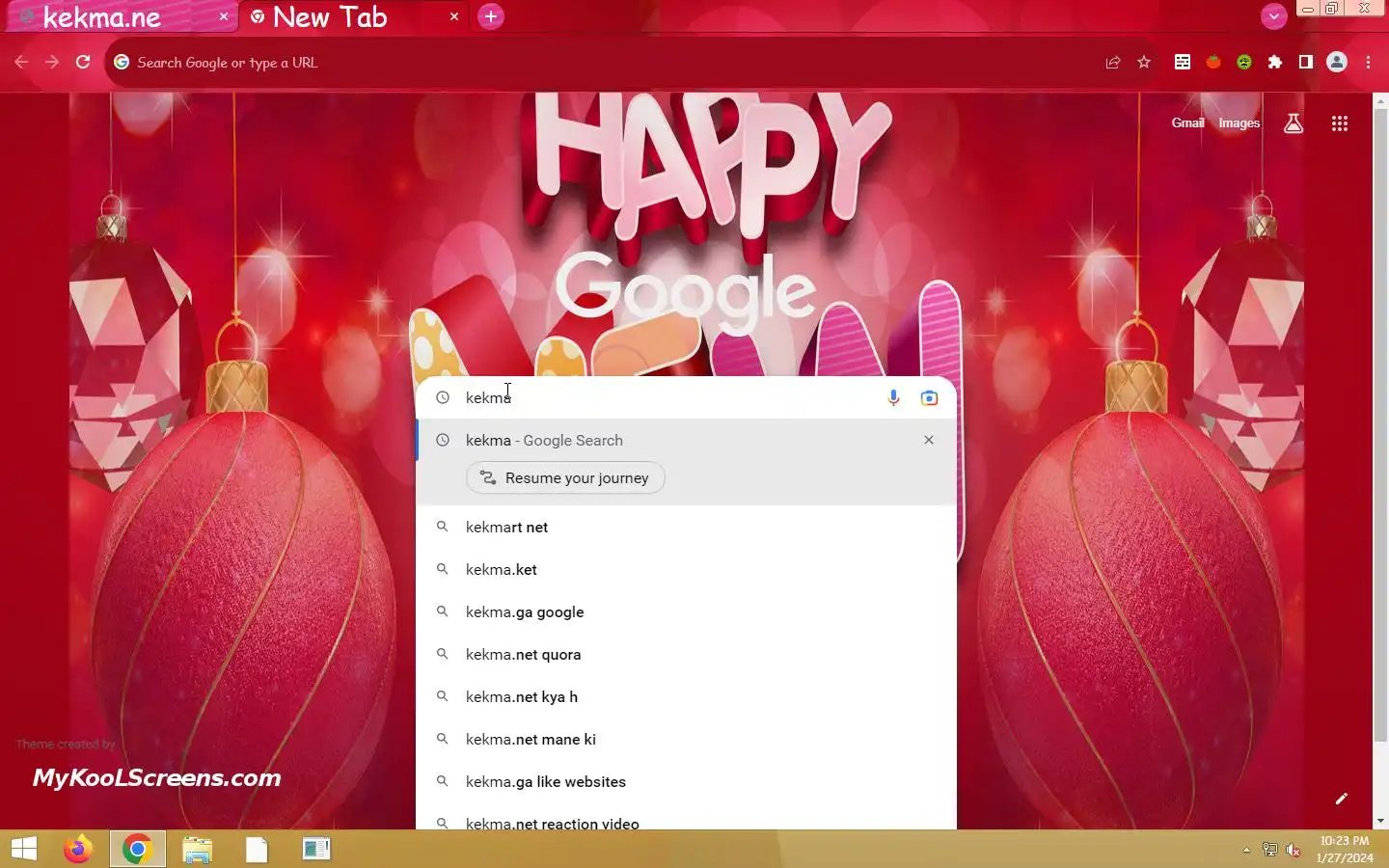This screenshot has height=868, width=1389.
Task: Open the network tray icon
Action: (1270, 850)
